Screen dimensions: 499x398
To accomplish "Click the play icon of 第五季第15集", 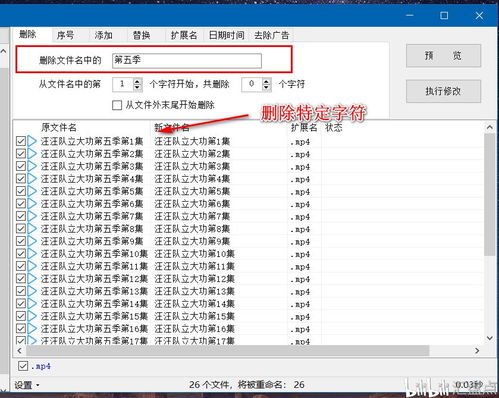I will pos(32,316).
